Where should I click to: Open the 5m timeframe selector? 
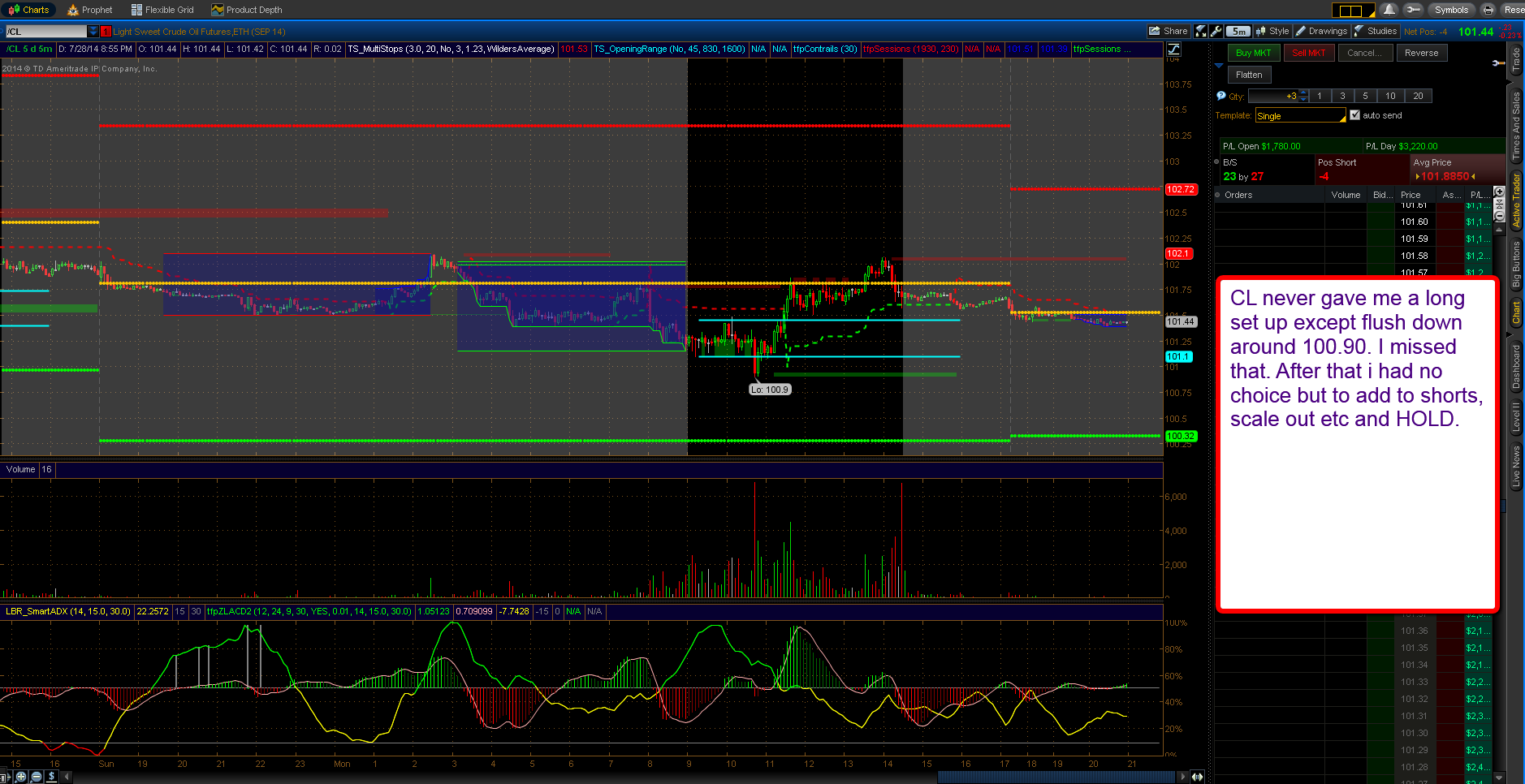(x=1238, y=31)
